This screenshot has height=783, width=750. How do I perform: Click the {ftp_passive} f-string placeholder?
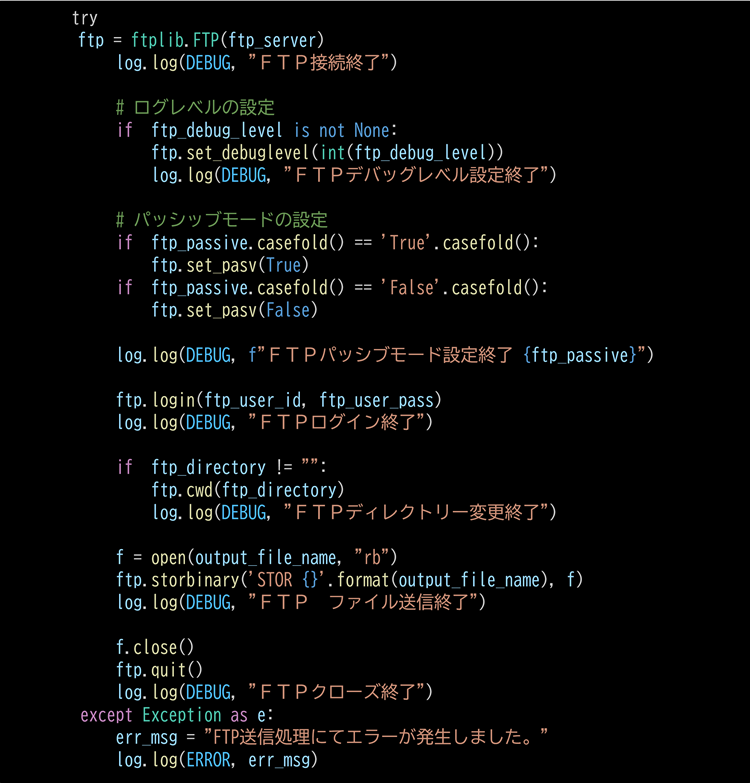point(582,355)
